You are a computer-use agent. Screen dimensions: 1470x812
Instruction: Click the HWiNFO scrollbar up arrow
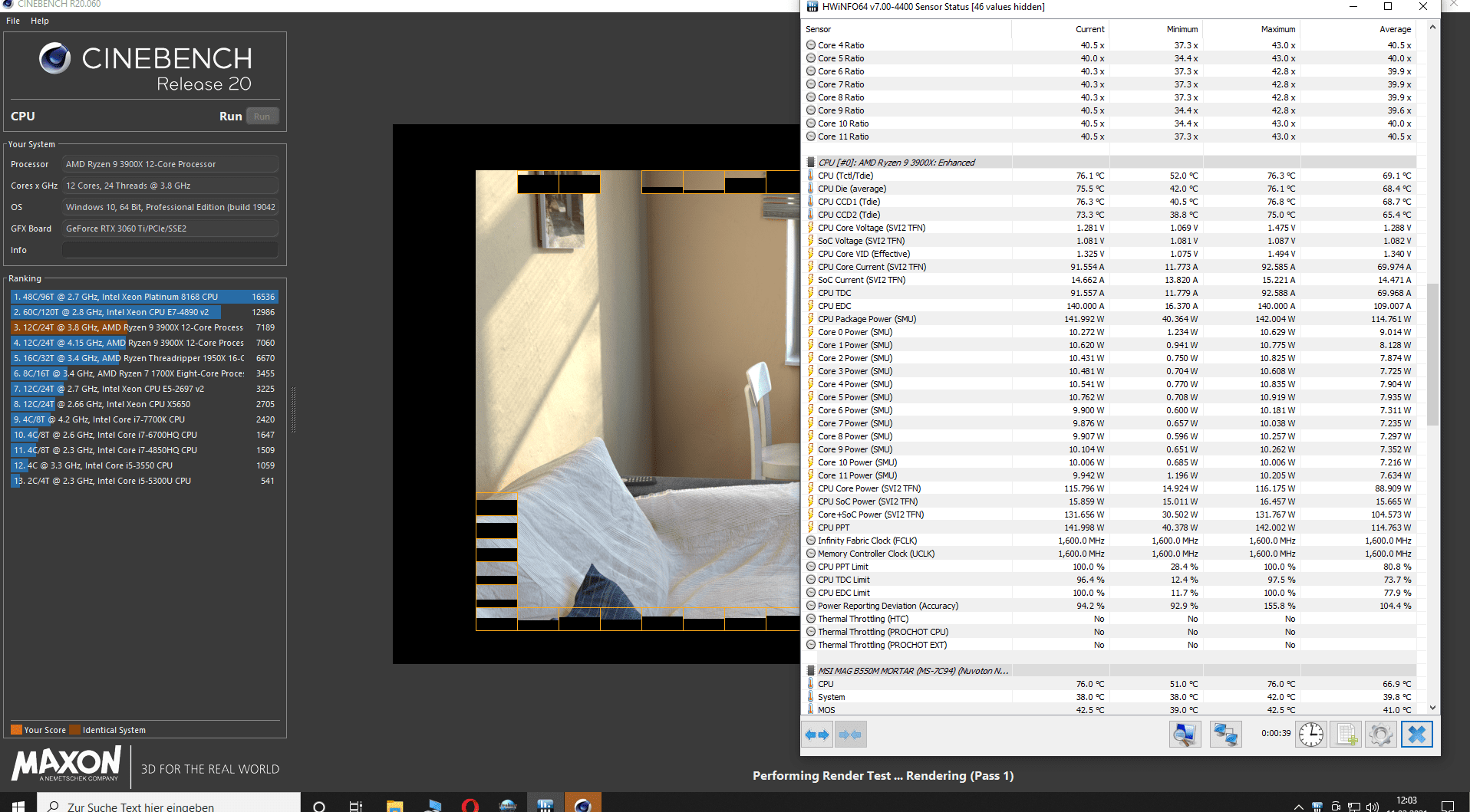(1432, 28)
